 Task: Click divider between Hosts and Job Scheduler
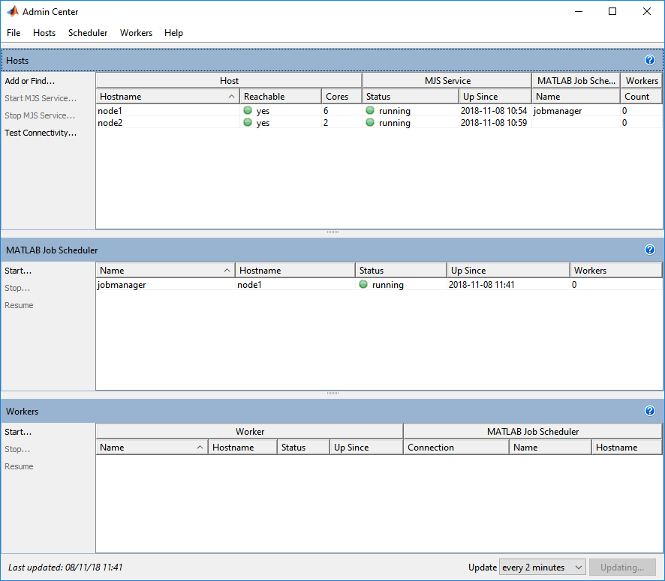pos(332,233)
